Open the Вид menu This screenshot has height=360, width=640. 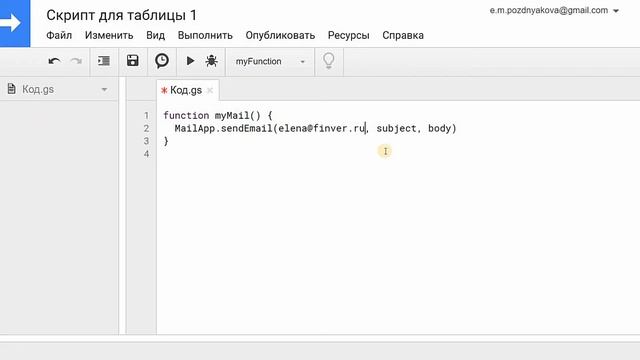point(156,36)
